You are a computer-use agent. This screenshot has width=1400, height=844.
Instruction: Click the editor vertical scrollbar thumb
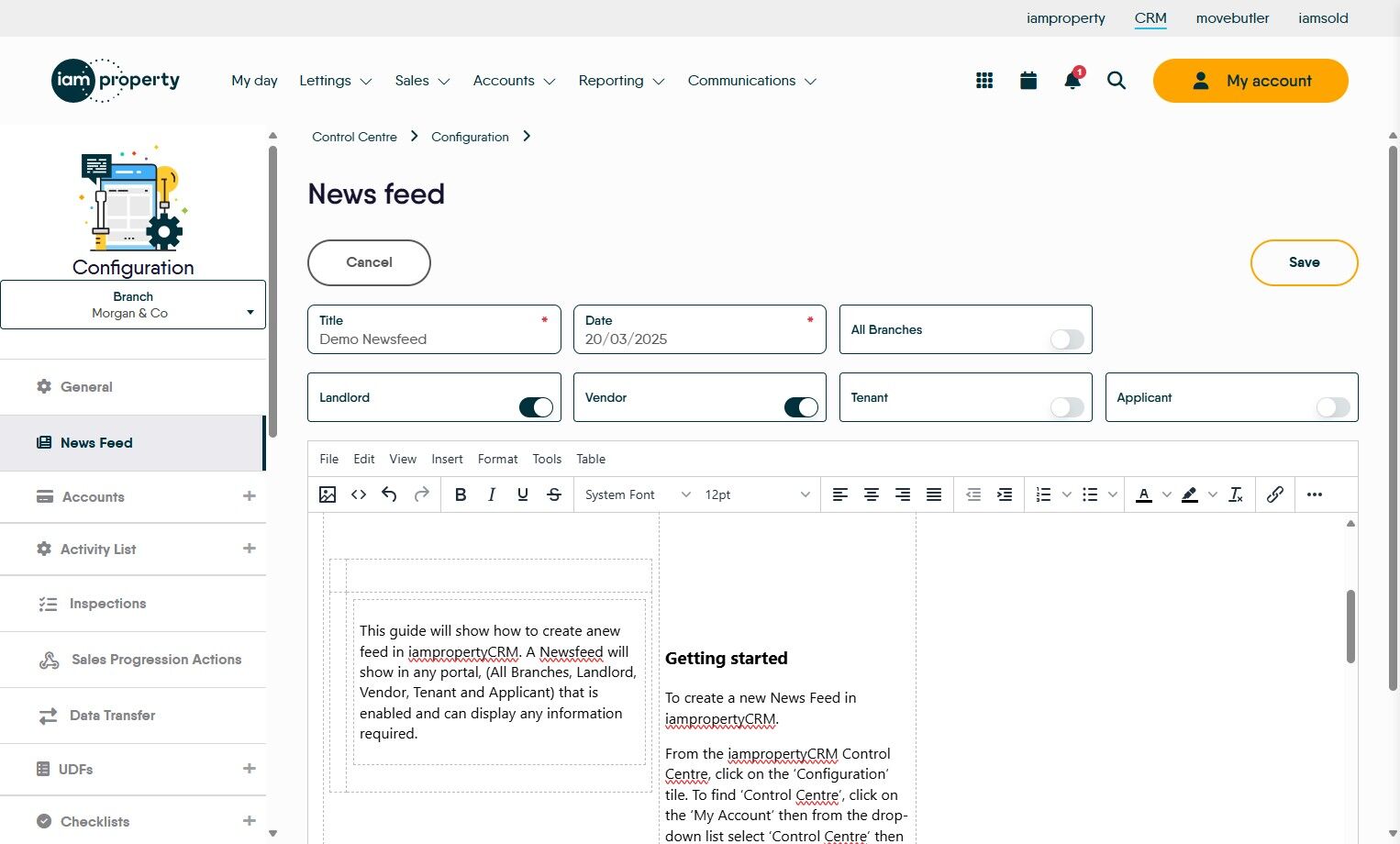(1350, 627)
